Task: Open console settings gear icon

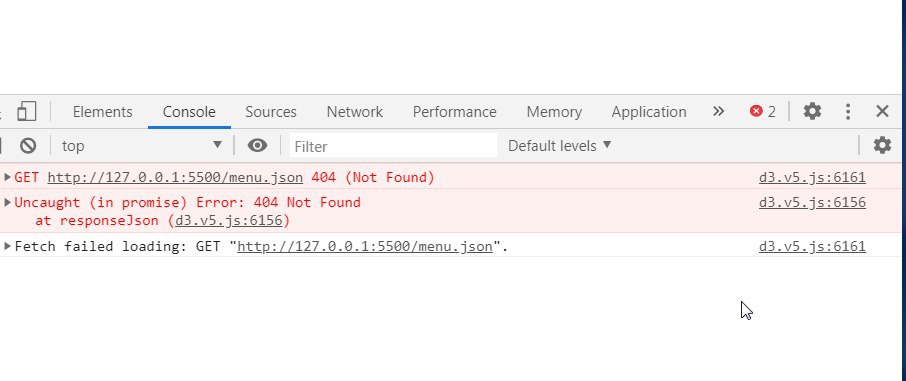Action: click(882, 145)
